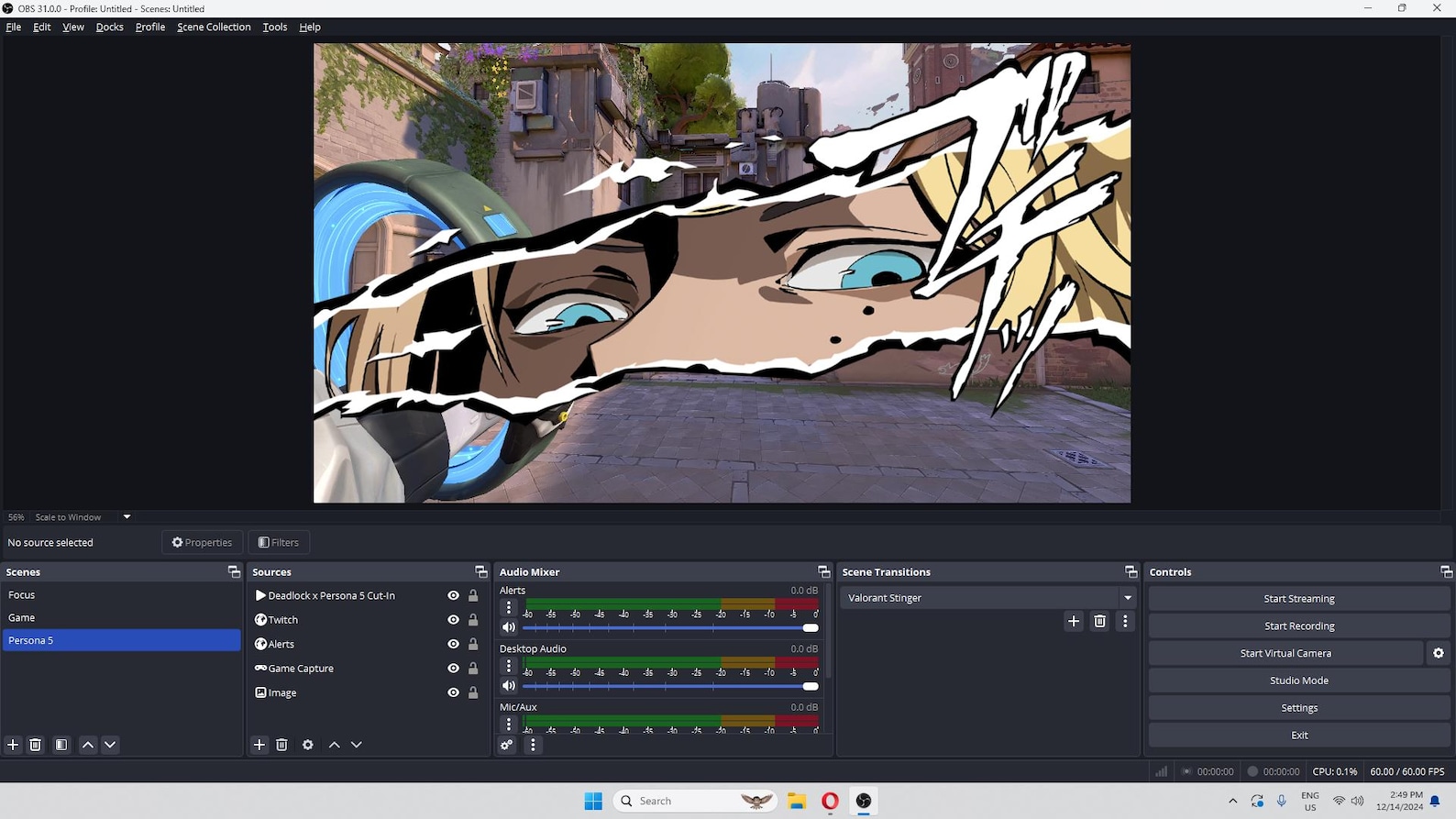
Task: Click Start Recording button
Action: click(1299, 626)
